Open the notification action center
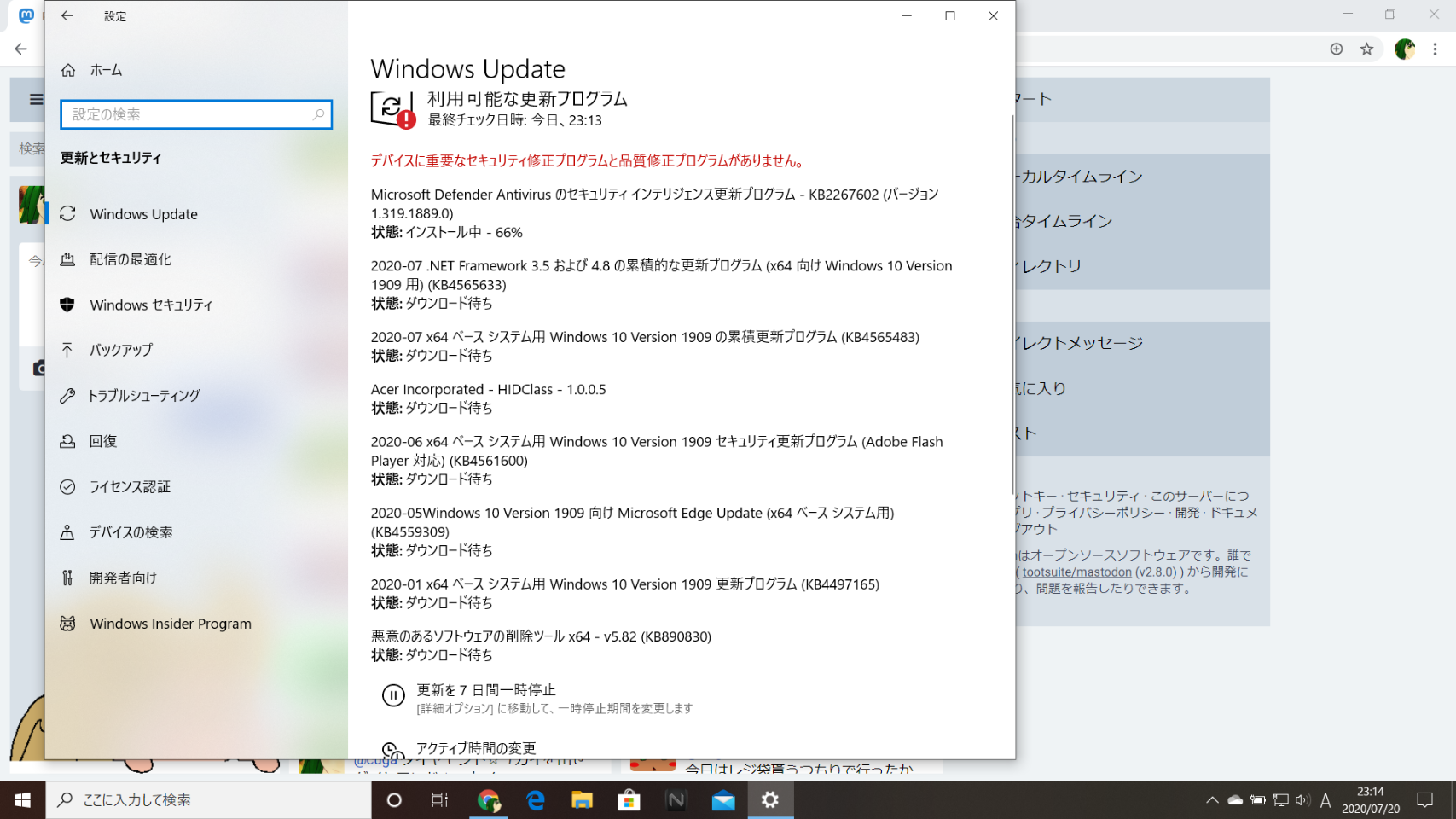This screenshot has width=1456, height=819. [1425, 800]
